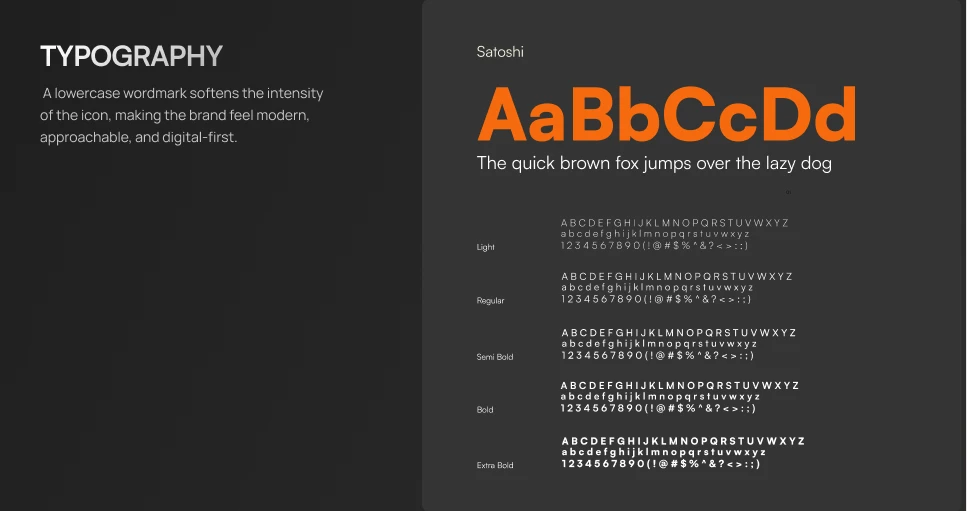967x511 pixels.
Task: Select the Bold weight label
Action: [485, 410]
